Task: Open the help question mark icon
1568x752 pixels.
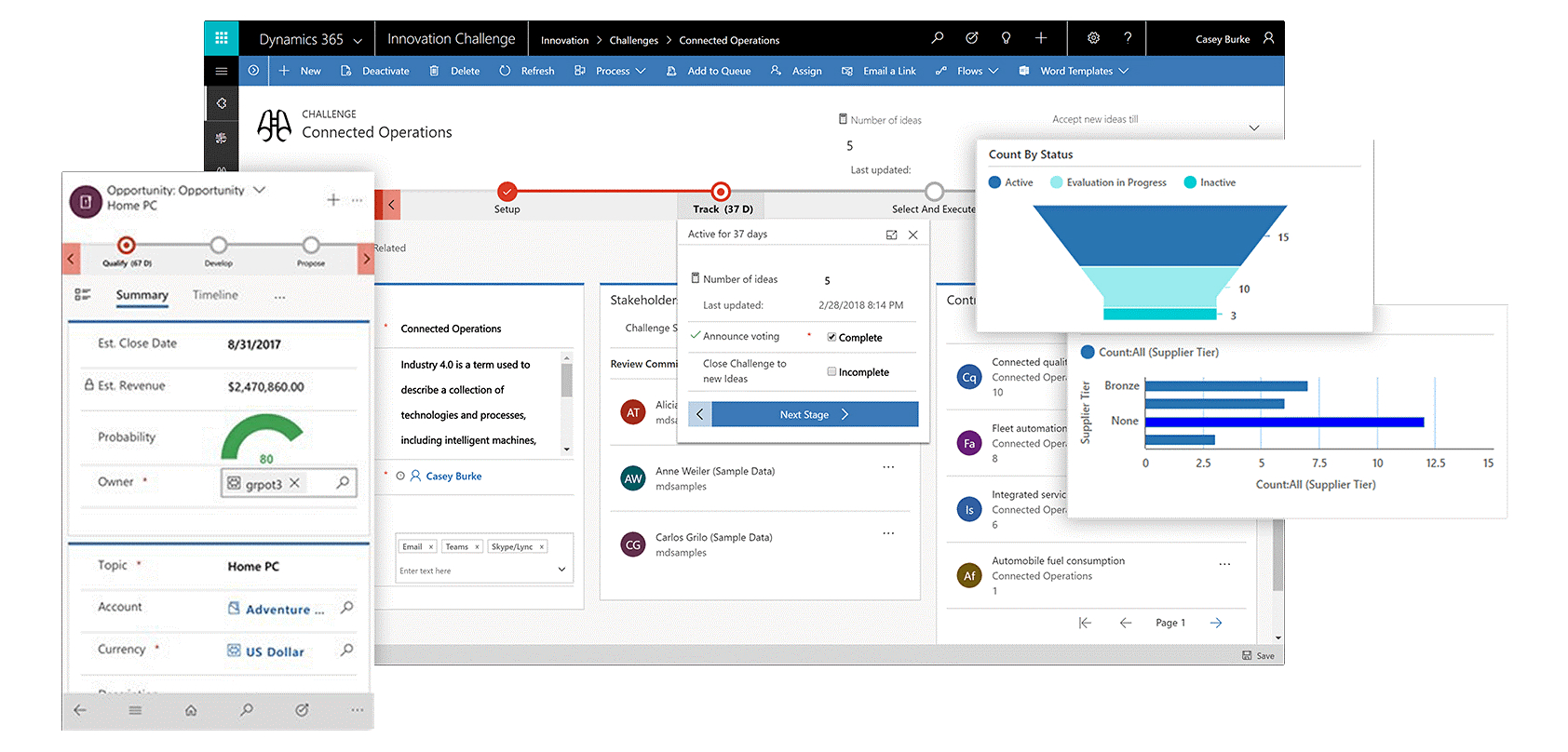Action: point(1128,38)
